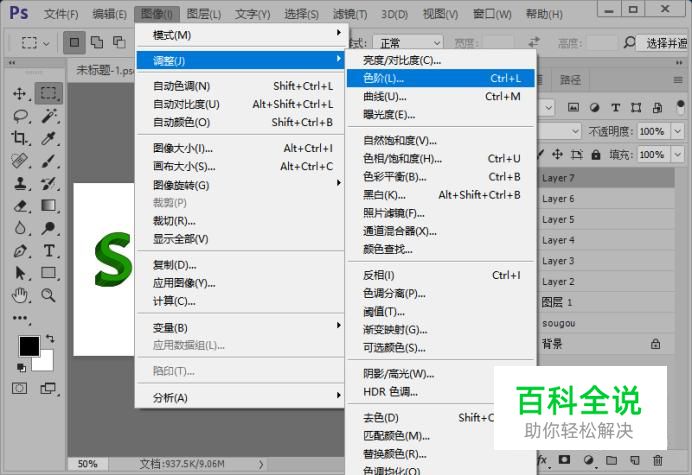Screen dimensions: 692x475
Task: Select the Zoom tool
Action: [49, 295]
